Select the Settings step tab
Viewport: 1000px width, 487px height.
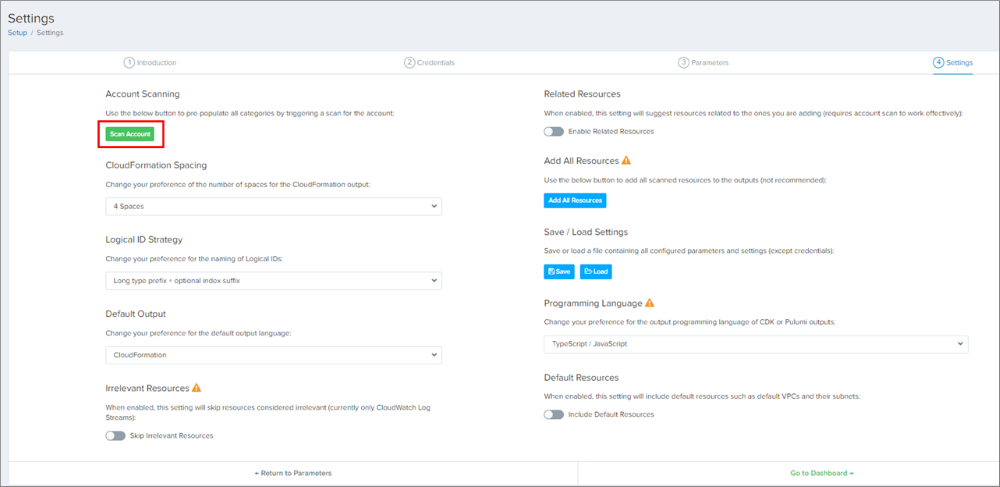click(x=952, y=62)
